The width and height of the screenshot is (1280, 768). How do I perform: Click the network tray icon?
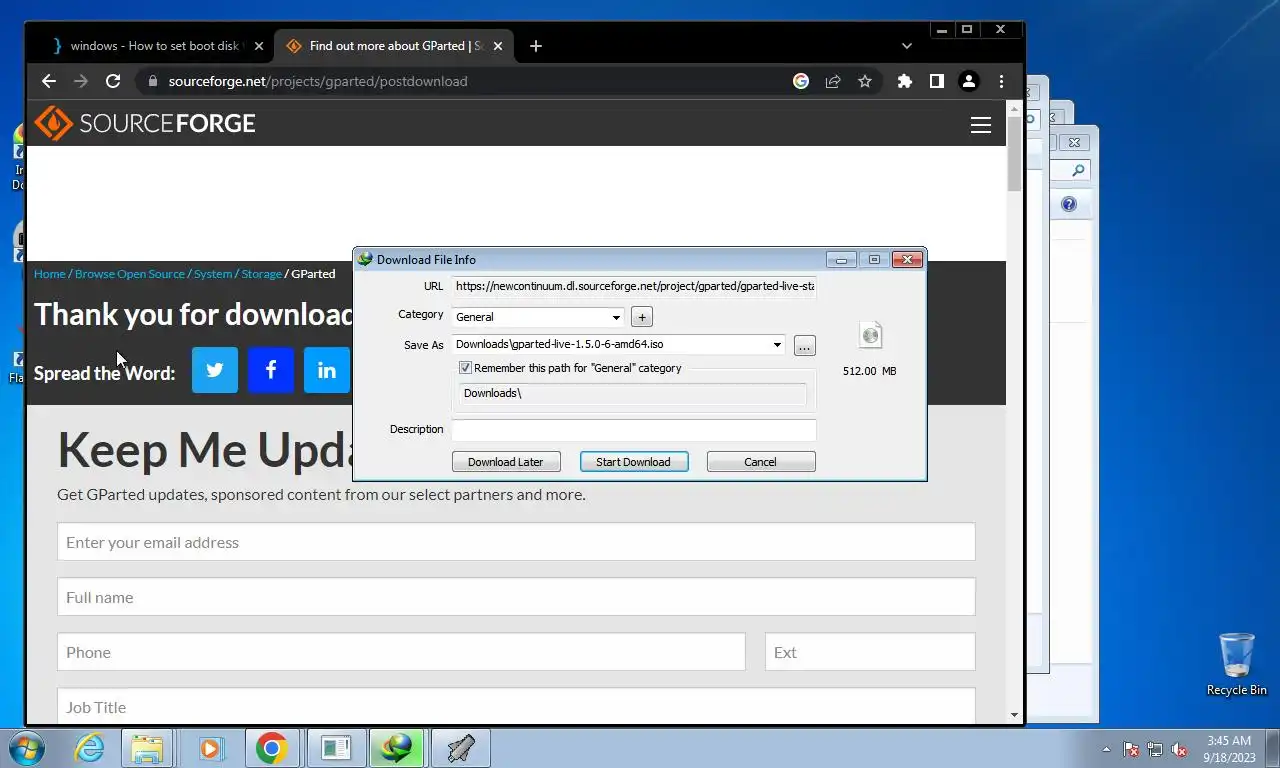(x=1155, y=749)
